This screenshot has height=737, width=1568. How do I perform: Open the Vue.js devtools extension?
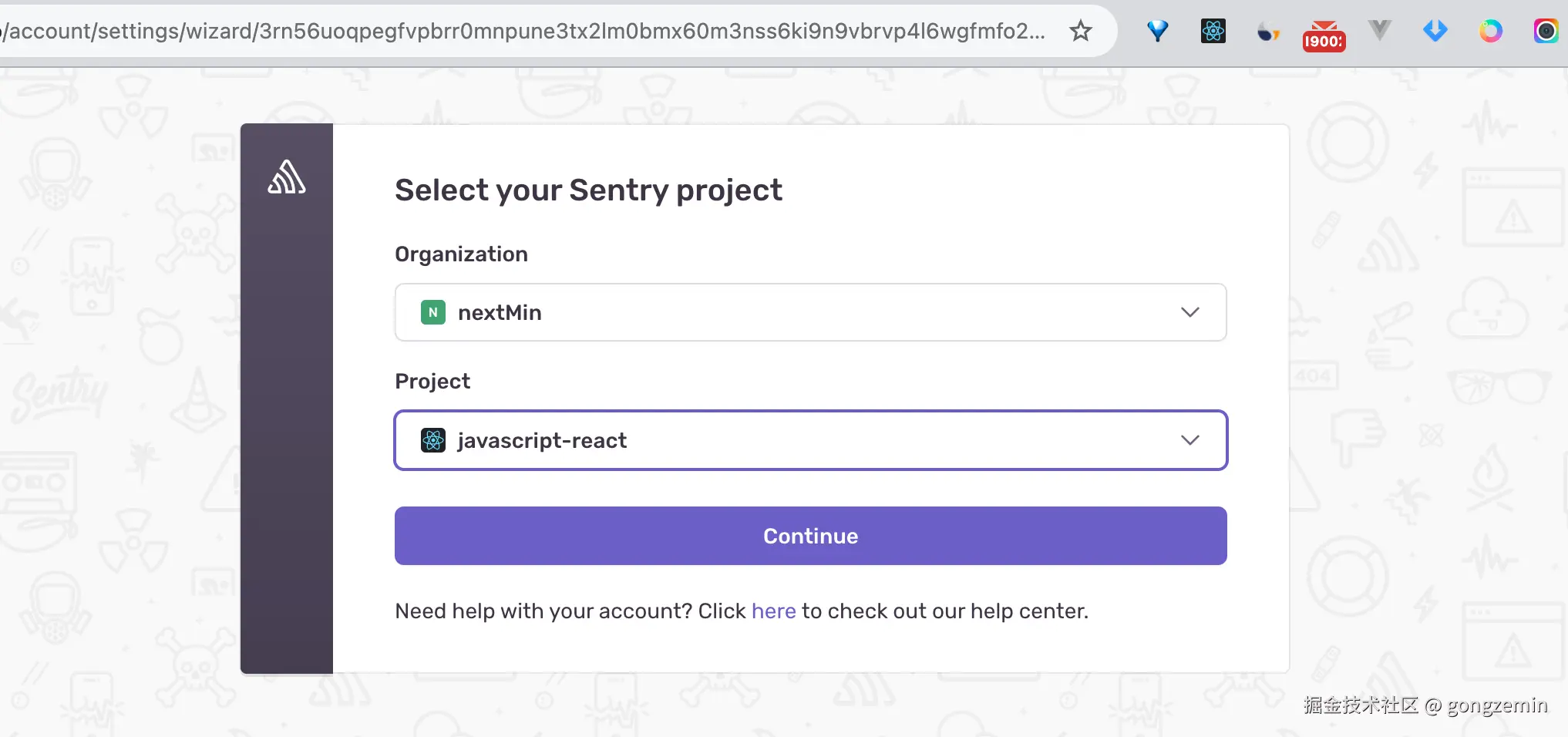point(1379,31)
